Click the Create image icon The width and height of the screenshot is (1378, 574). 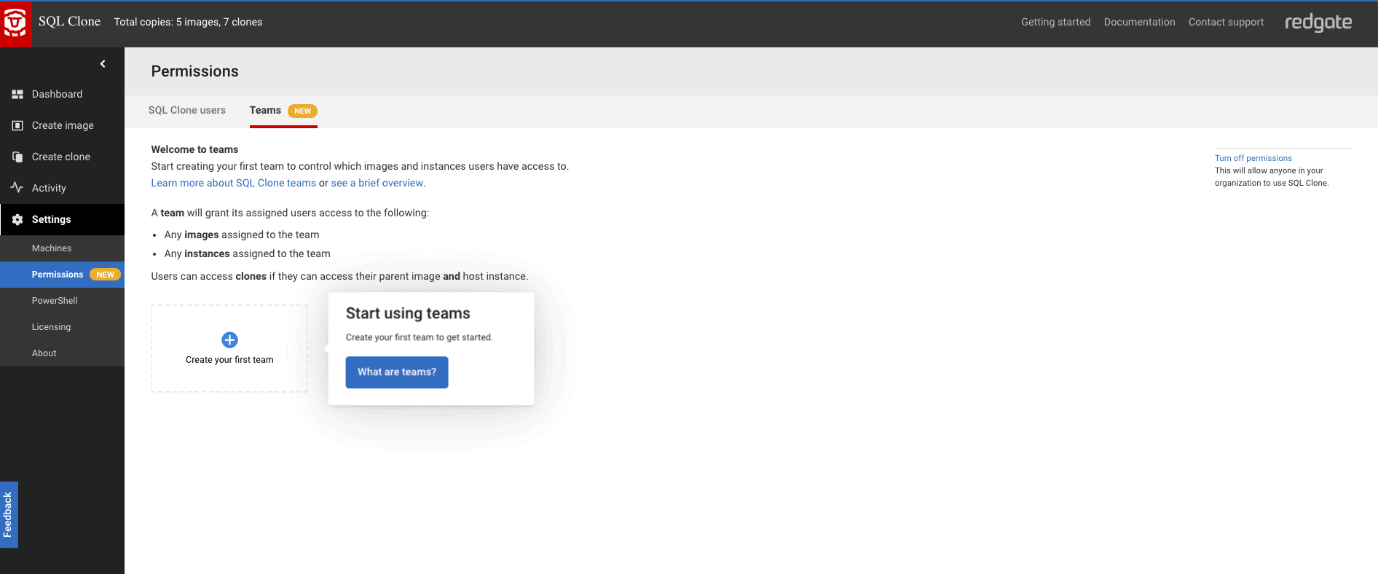17,126
